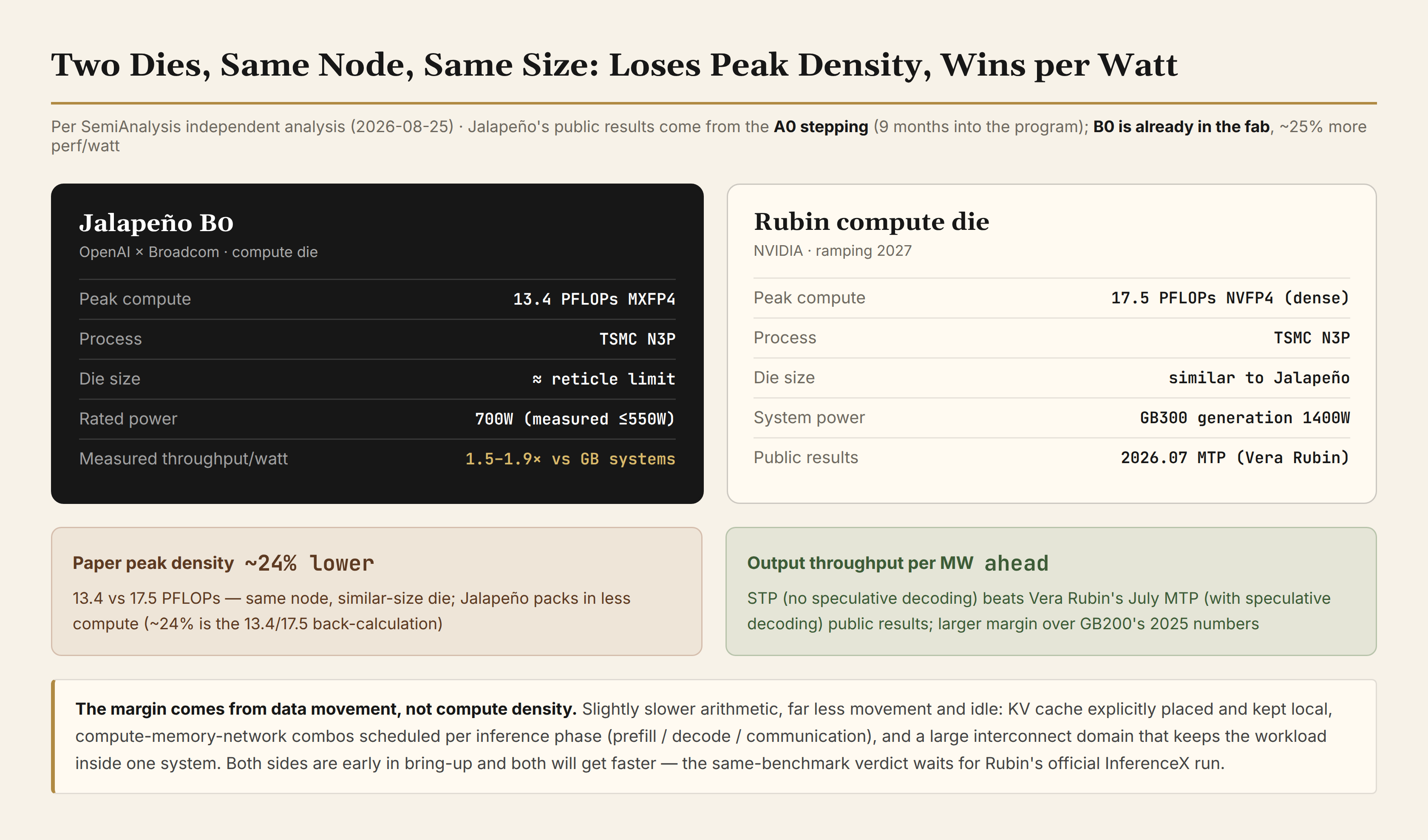Click the Rubin 'Peak compute' label
This screenshot has width=1428, height=840.
pos(810,298)
